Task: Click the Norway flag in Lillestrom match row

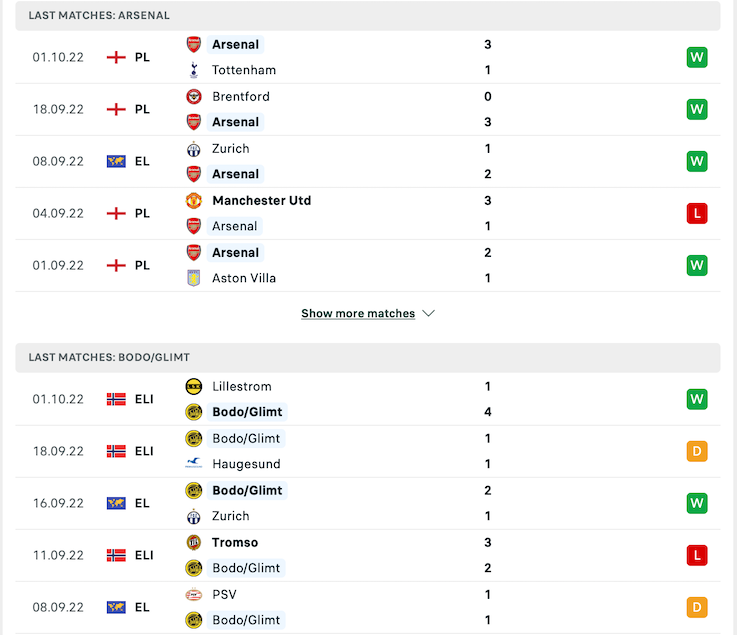Action: (116, 399)
